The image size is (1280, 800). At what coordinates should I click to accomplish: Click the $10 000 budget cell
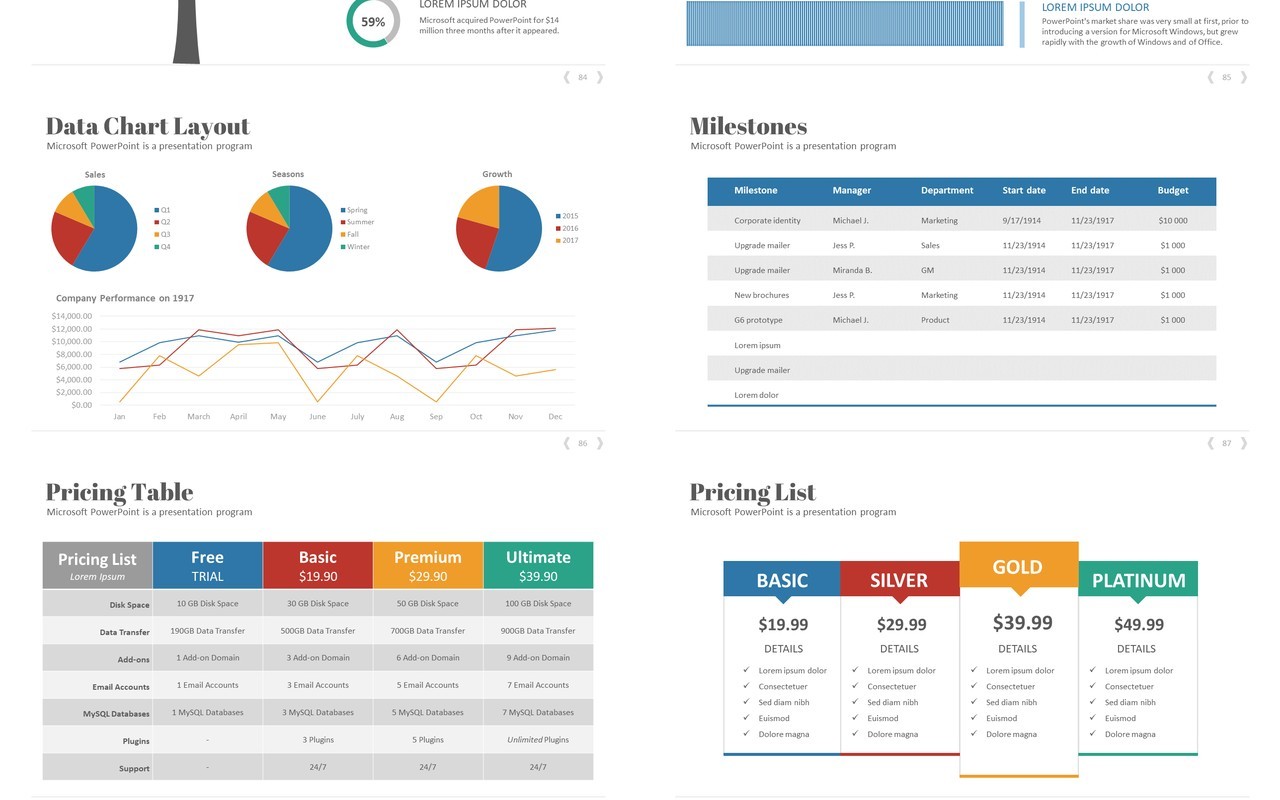click(x=1173, y=220)
